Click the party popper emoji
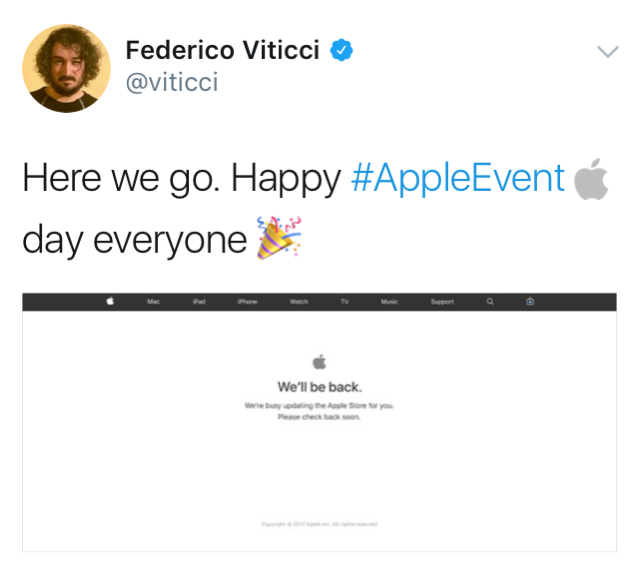 pos(278,238)
